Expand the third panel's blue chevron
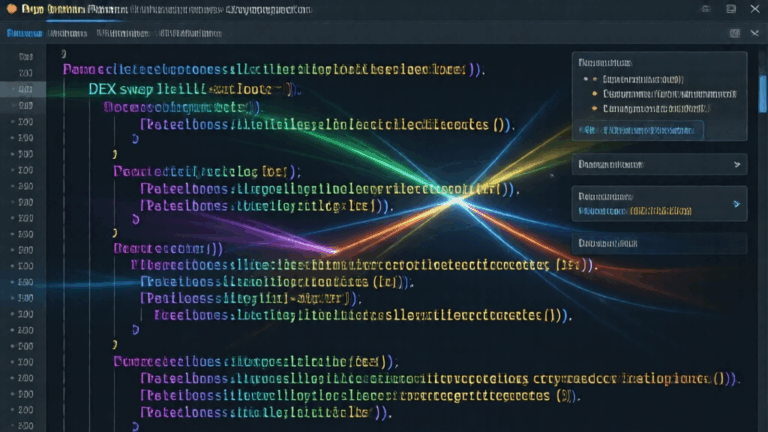The height and width of the screenshot is (432, 768). pyautogui.click(x=736, y=204)
